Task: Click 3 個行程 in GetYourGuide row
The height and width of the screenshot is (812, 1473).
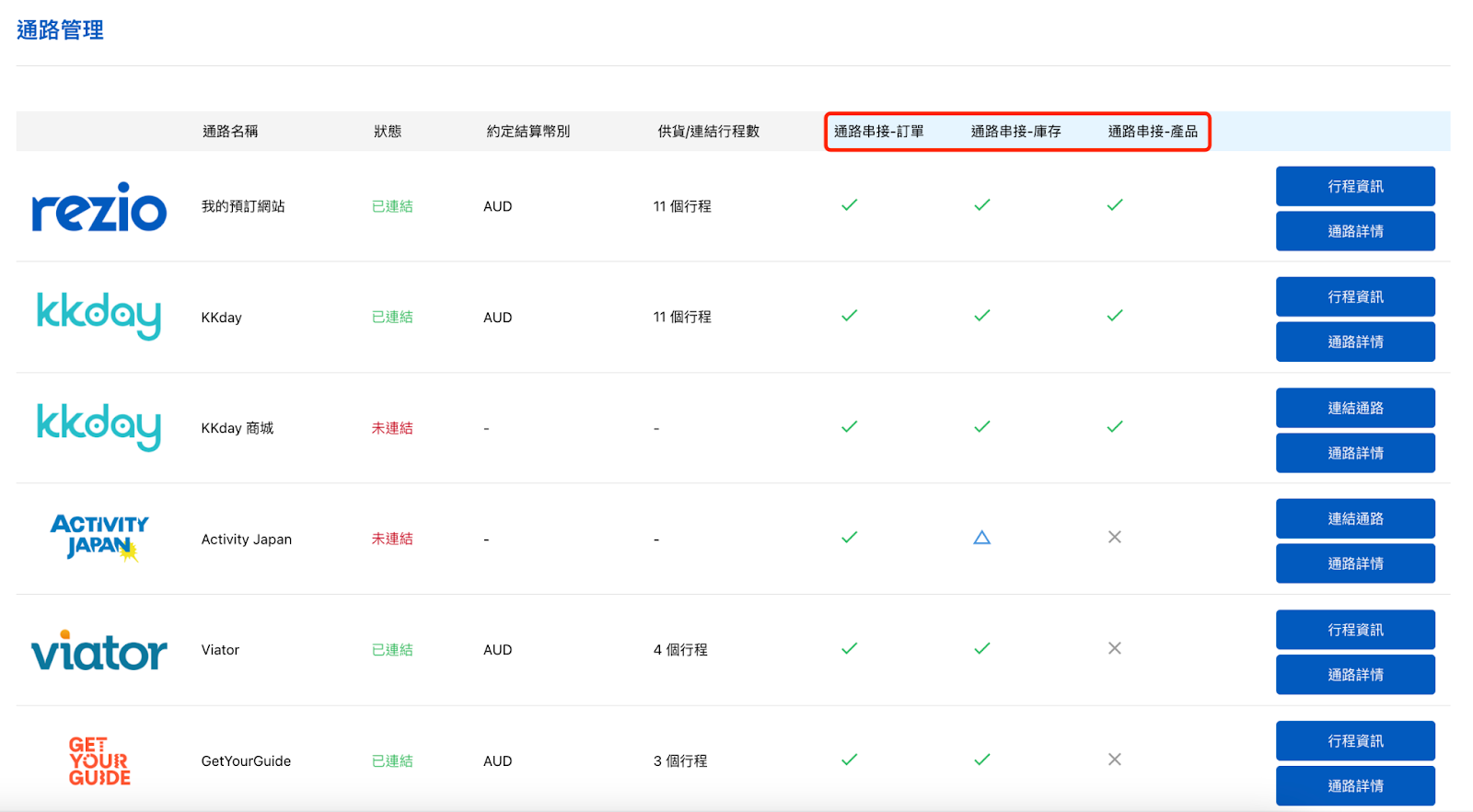Action: pyautogui.click(x=680, y=761)
